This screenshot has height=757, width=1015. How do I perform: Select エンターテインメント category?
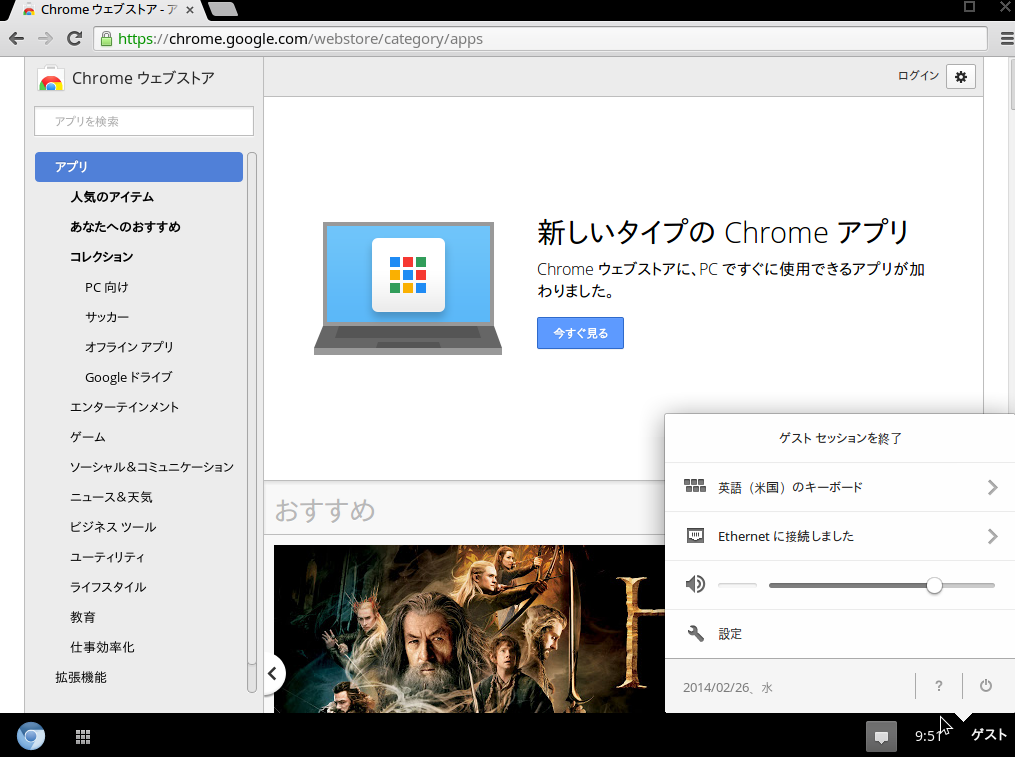(x=124, y=407)
